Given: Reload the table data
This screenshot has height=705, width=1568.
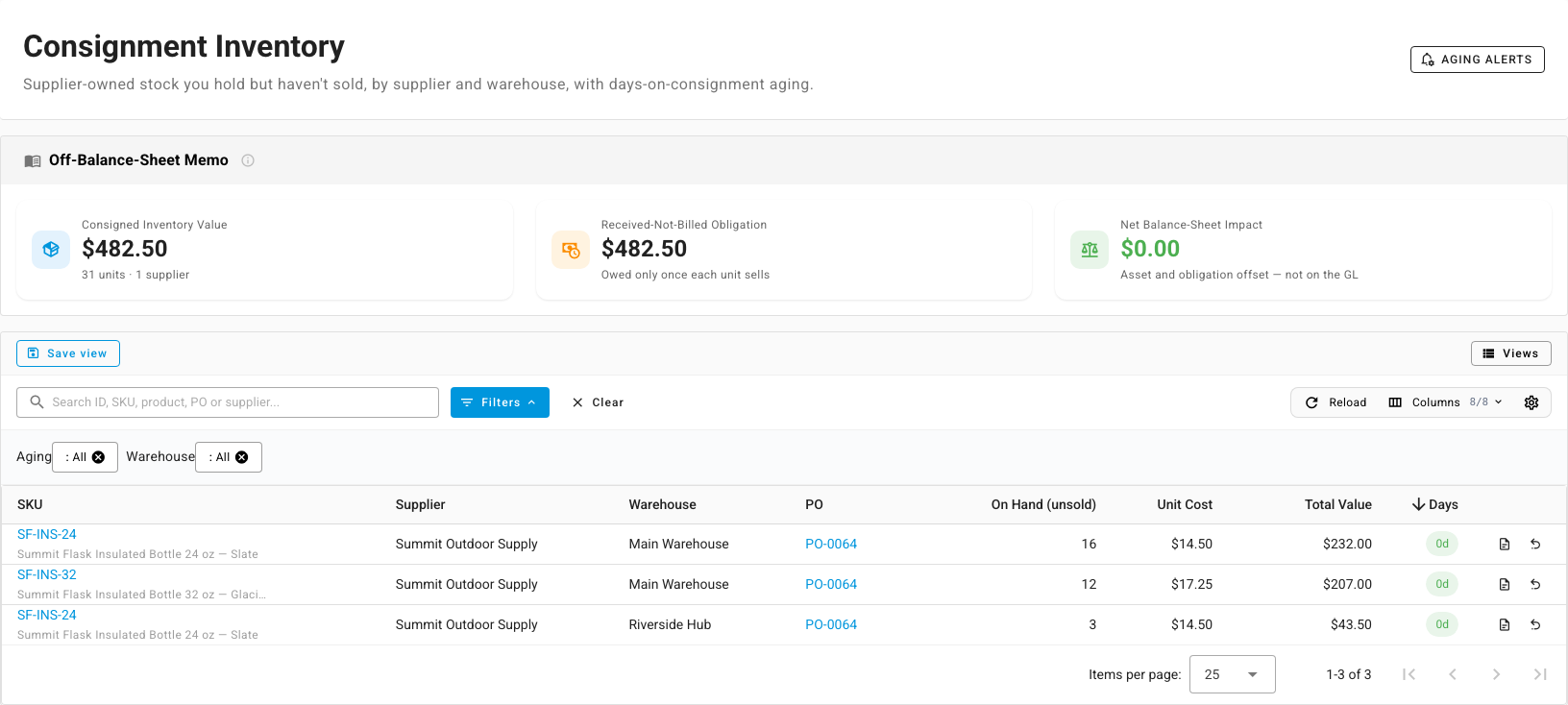Looking at the screenshot, I should (x=1335, y=402).
